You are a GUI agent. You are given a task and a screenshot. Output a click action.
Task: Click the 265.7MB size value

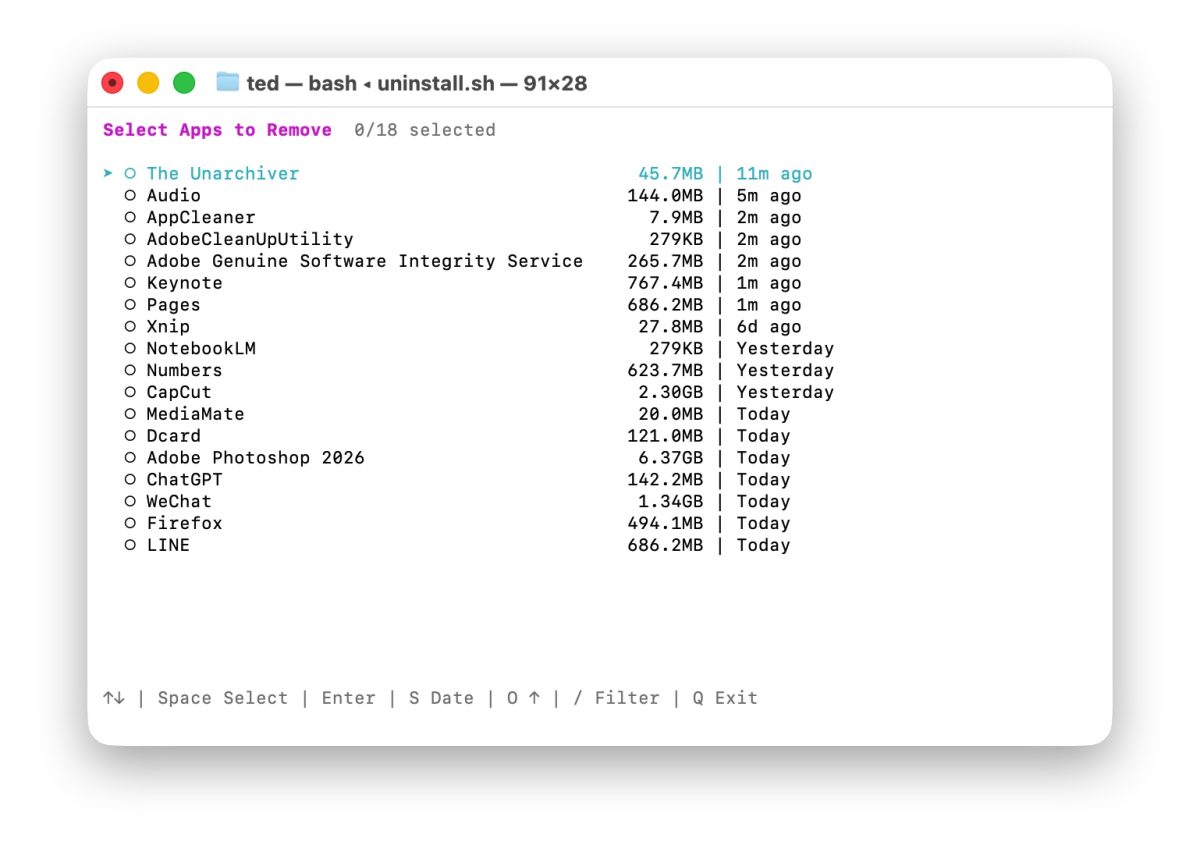pyautogui.click(x=665, y=261)
